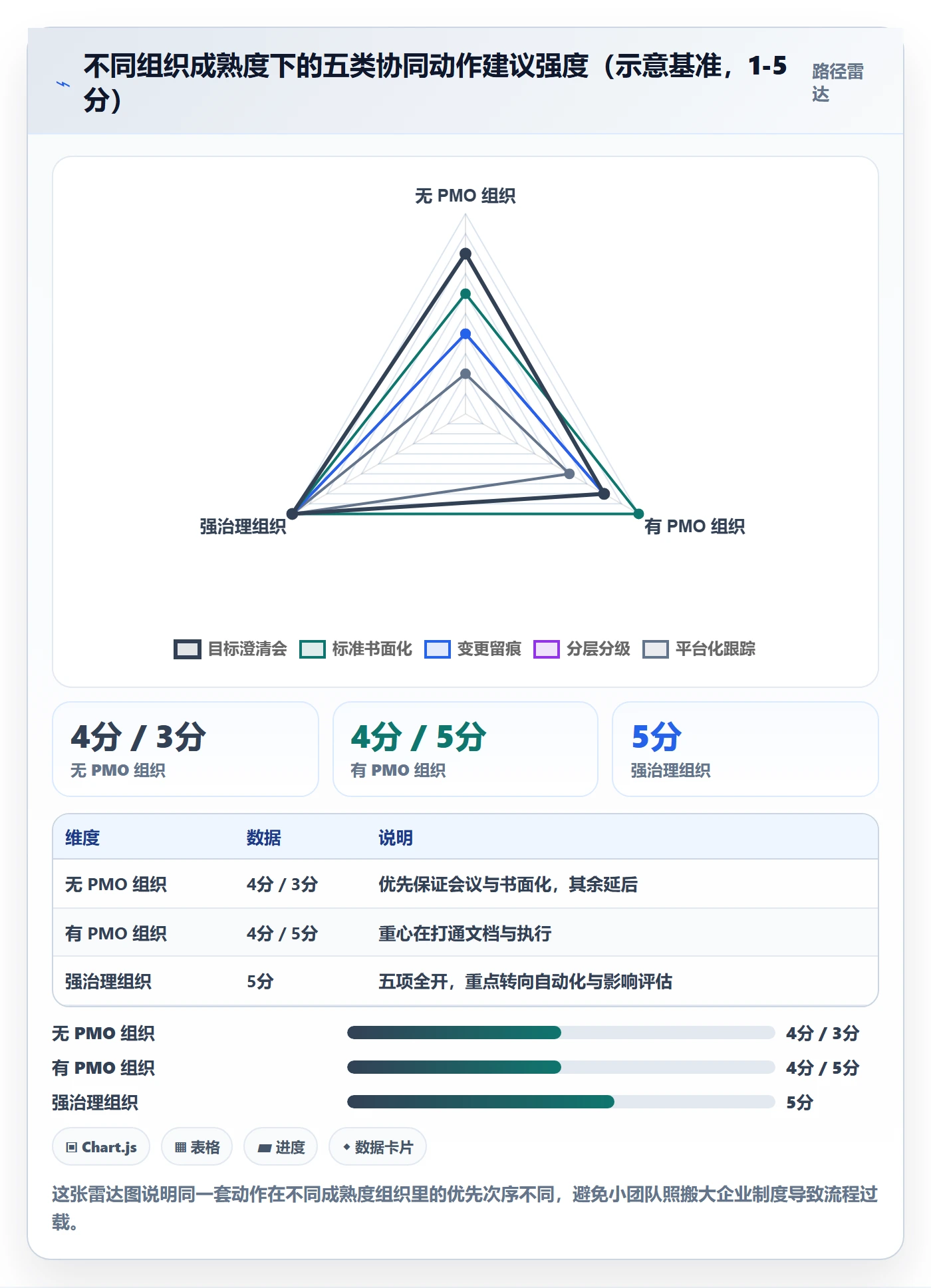
Task: Click the dark data point on top axis
Action: 465,253
